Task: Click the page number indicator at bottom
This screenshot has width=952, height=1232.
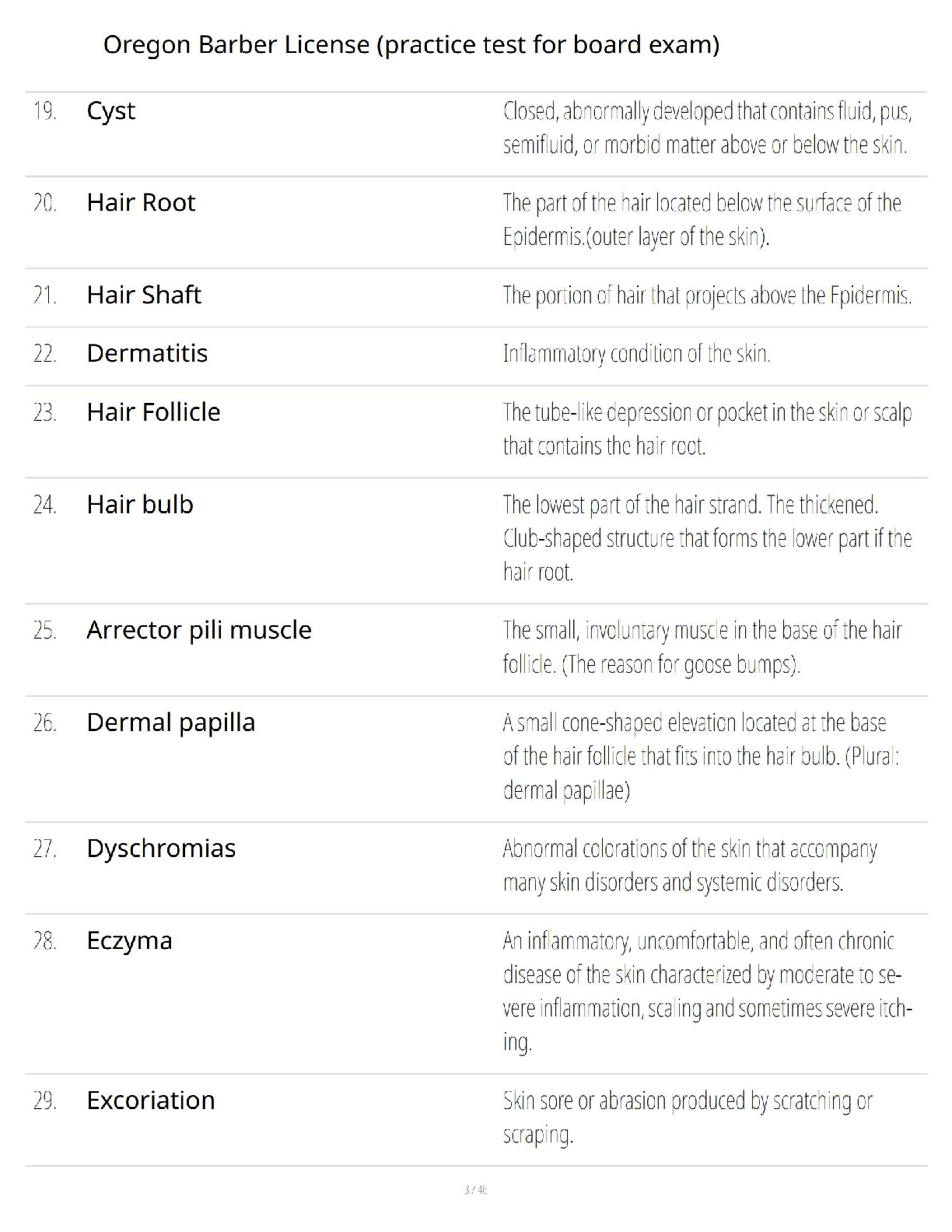Action: 475,1190
